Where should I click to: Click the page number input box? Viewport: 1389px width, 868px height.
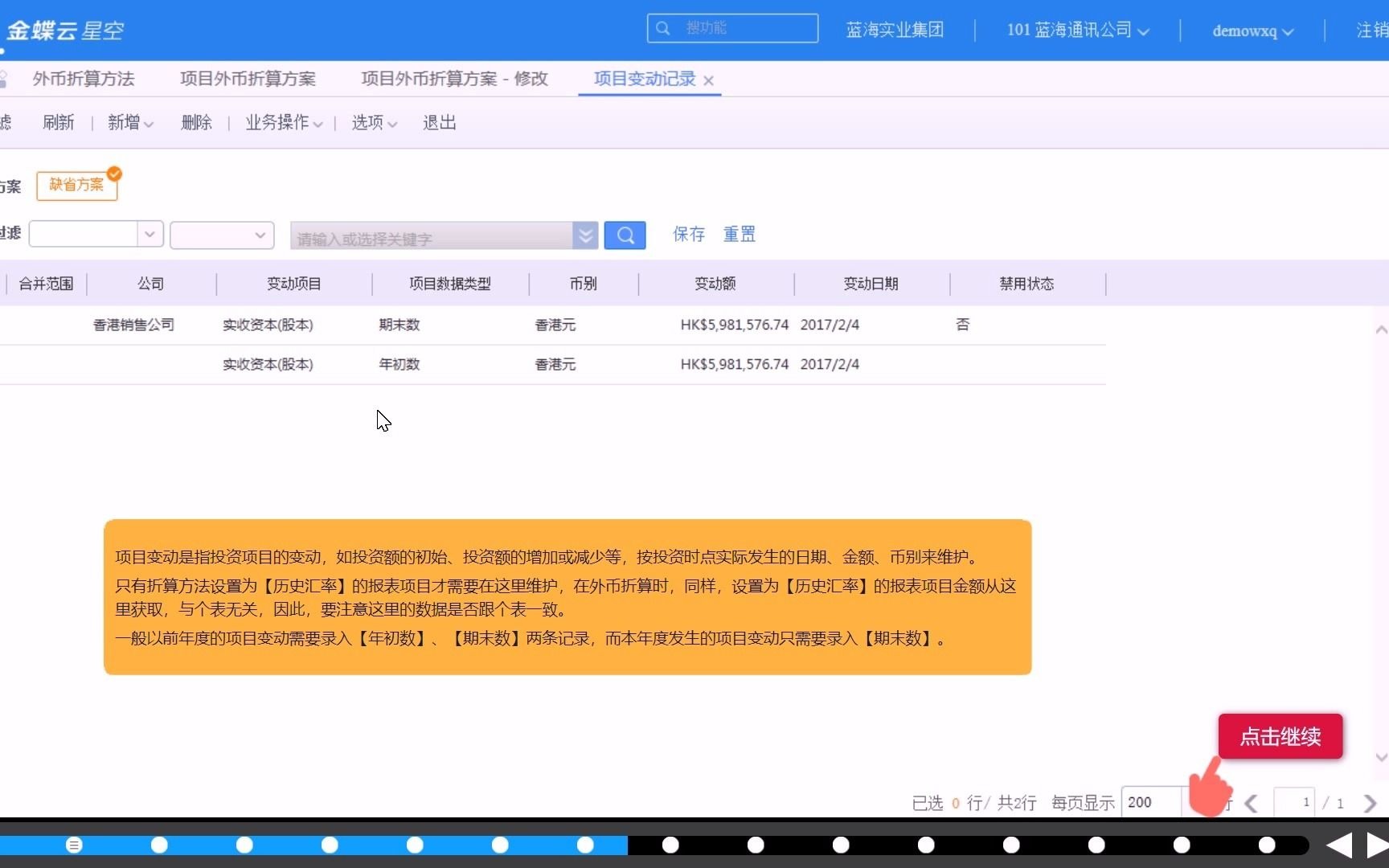tap(1294, 802)
